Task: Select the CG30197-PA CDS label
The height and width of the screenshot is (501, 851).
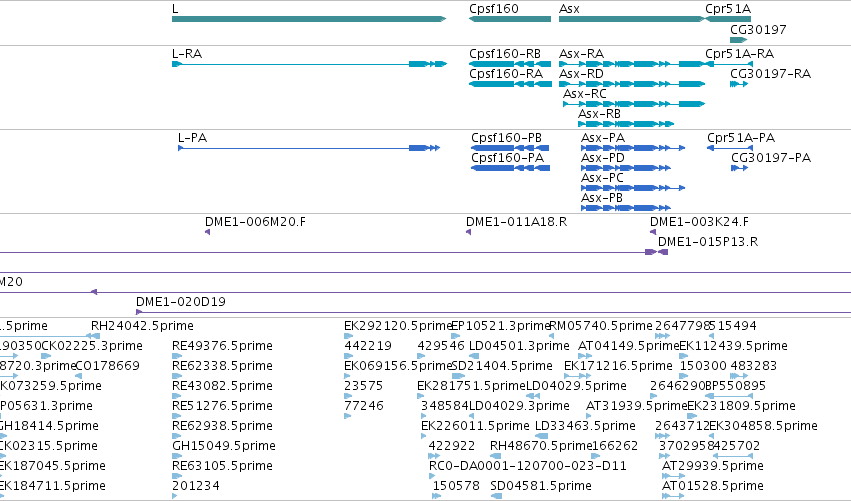Action: tap(771, 158)
